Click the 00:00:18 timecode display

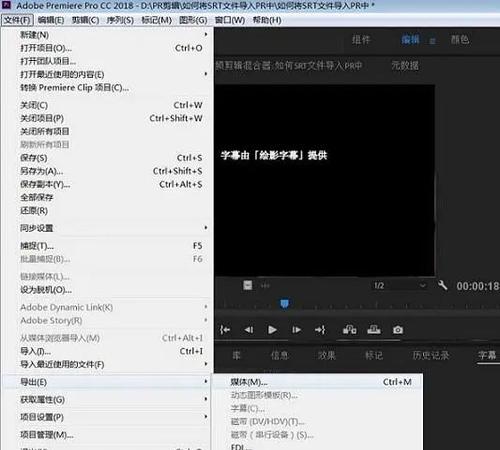(x=478, y=286)
